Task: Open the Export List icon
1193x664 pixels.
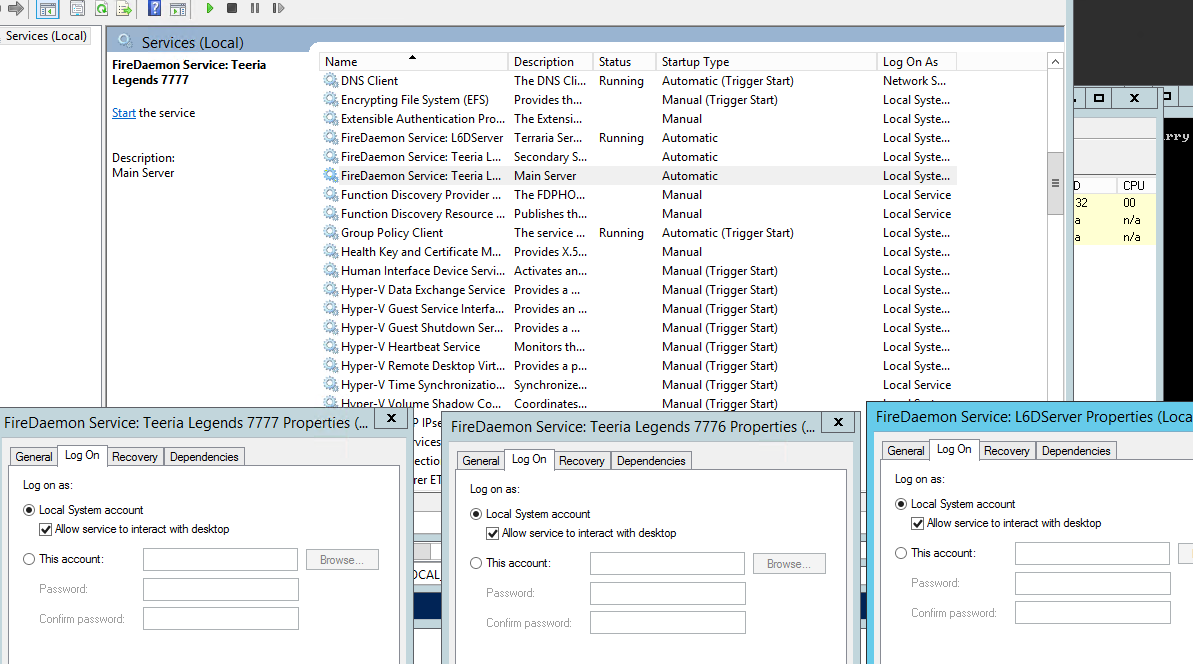Action: (x=124, y=9)
